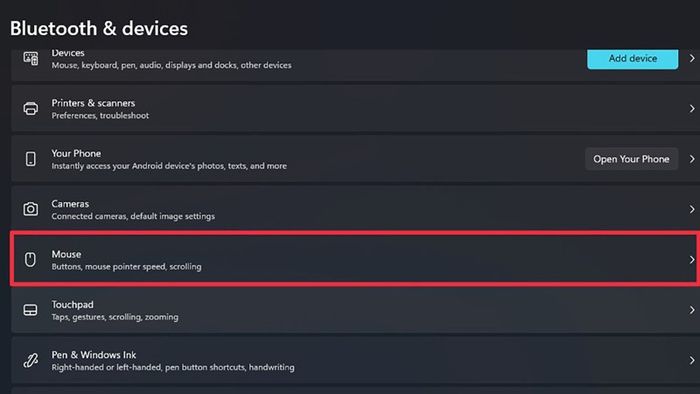The height and width of the screenshot is (394, 700).
Task: Expand the Cameras row chevron
Action: pyautogui.click(x=692, y=209)
